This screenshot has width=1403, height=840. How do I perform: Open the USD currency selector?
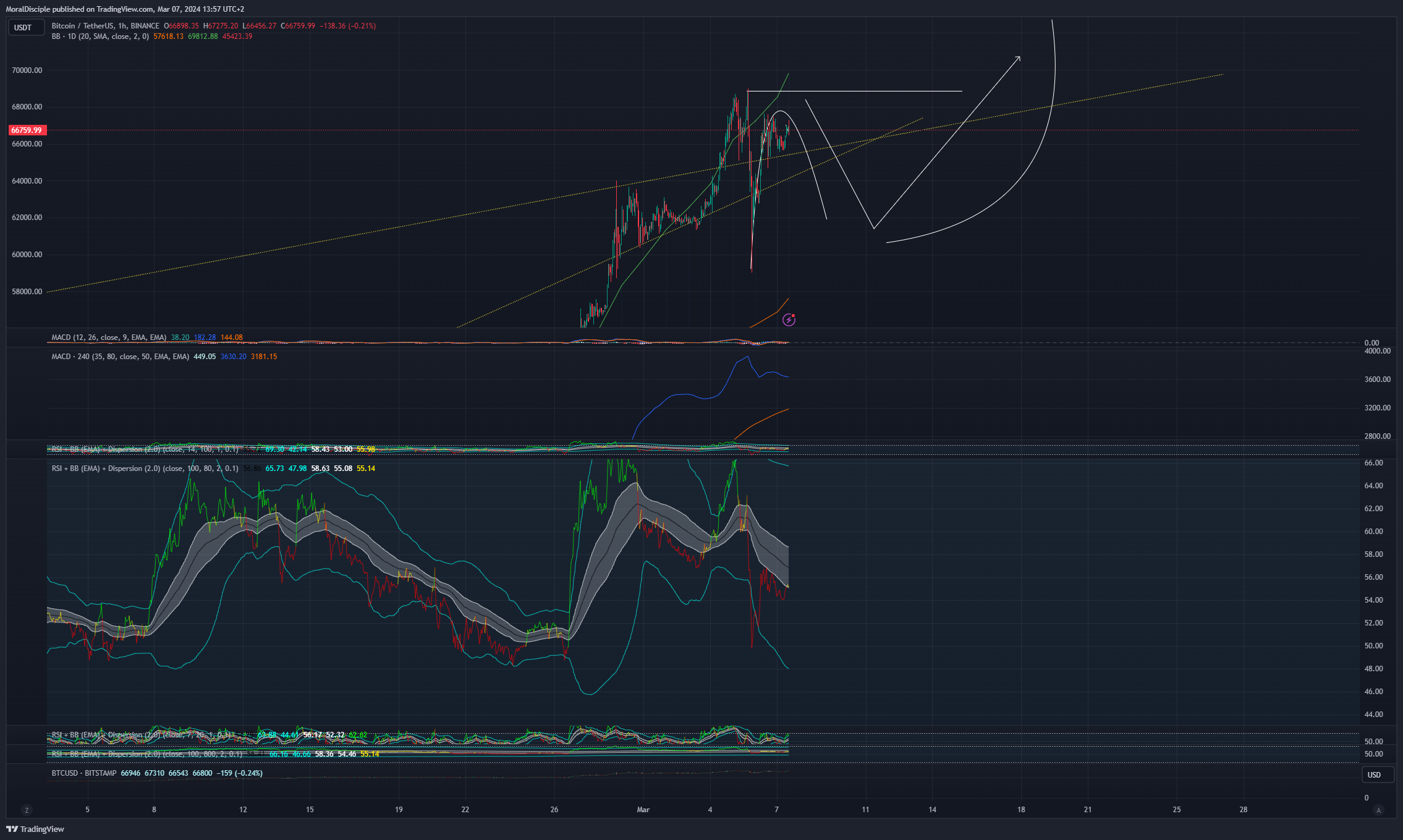1378,774
